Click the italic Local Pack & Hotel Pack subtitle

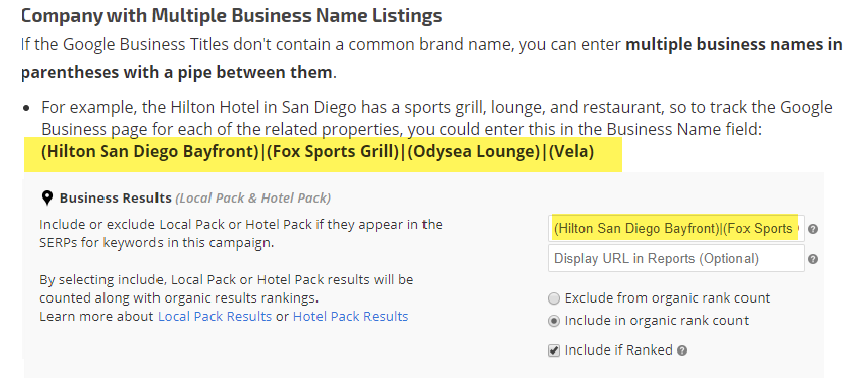253,198
